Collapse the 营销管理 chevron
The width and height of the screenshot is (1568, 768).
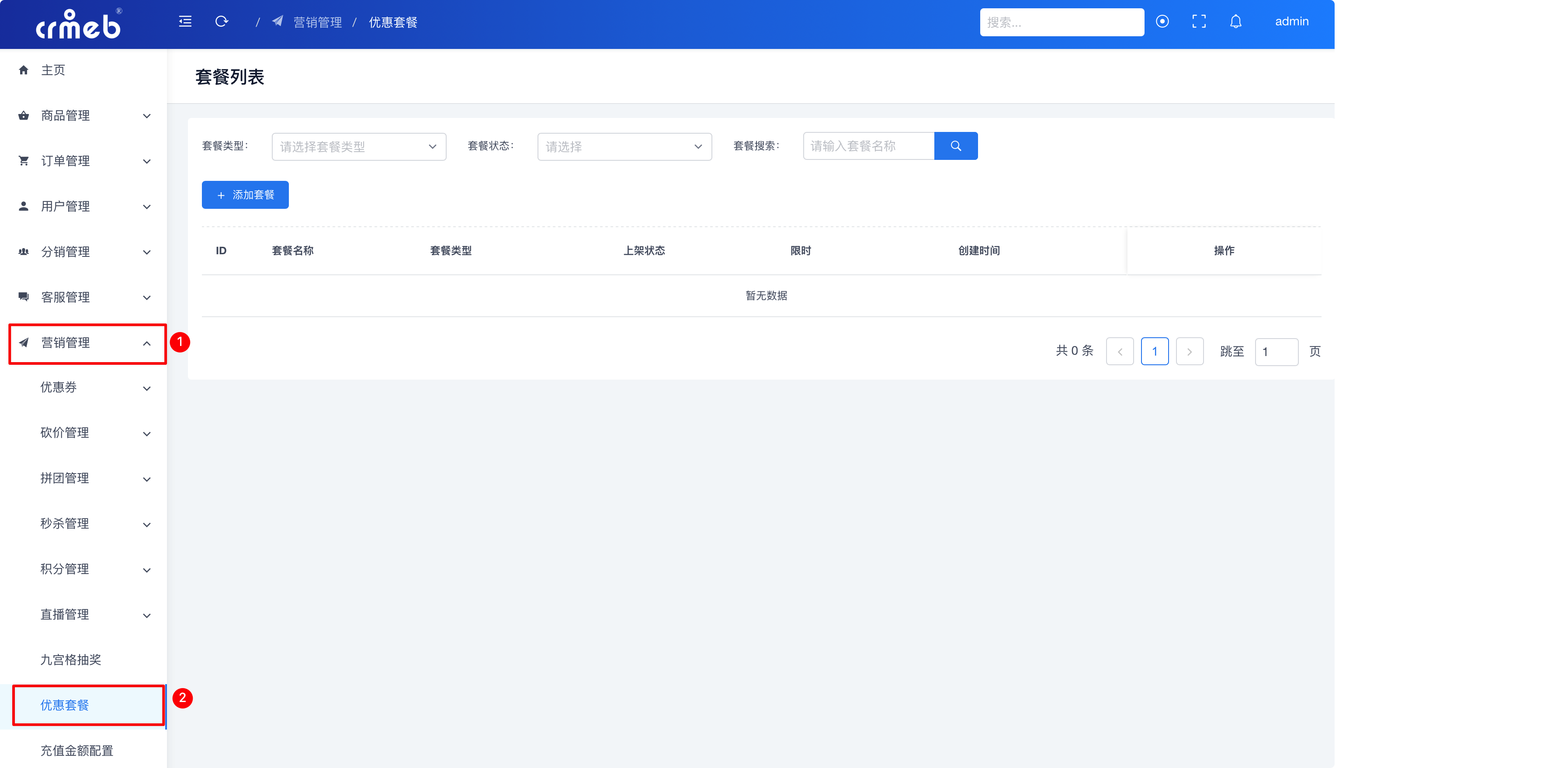147,343
